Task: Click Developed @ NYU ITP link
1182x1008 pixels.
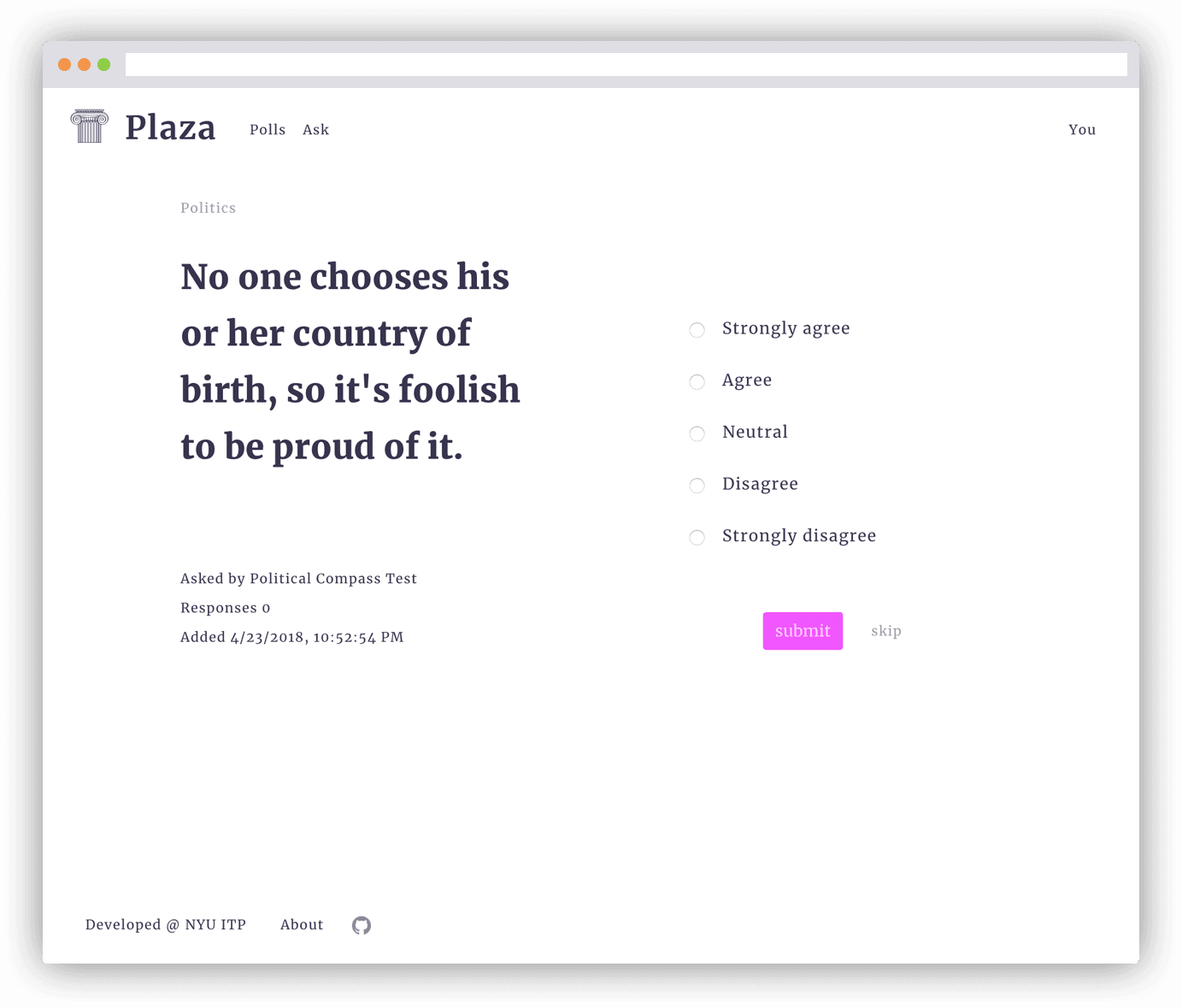Action: [x=166, y=925]
